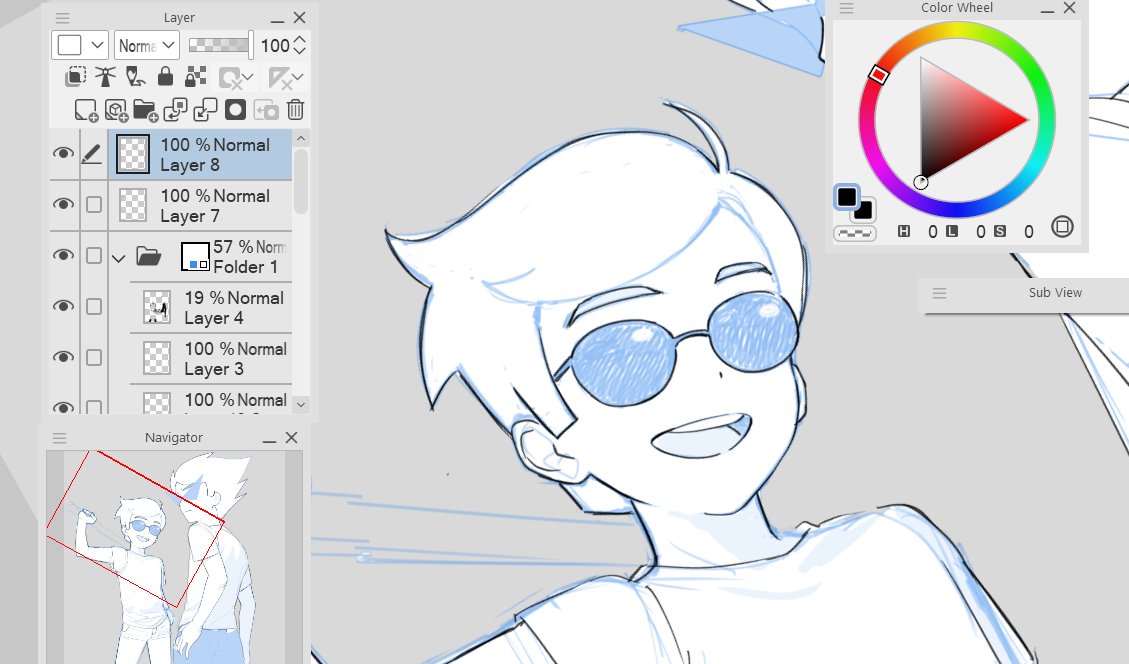This screenshot has width=1129, height=664.
Task: Open the Color Wheel panel menu
Action: click(847, 8)
